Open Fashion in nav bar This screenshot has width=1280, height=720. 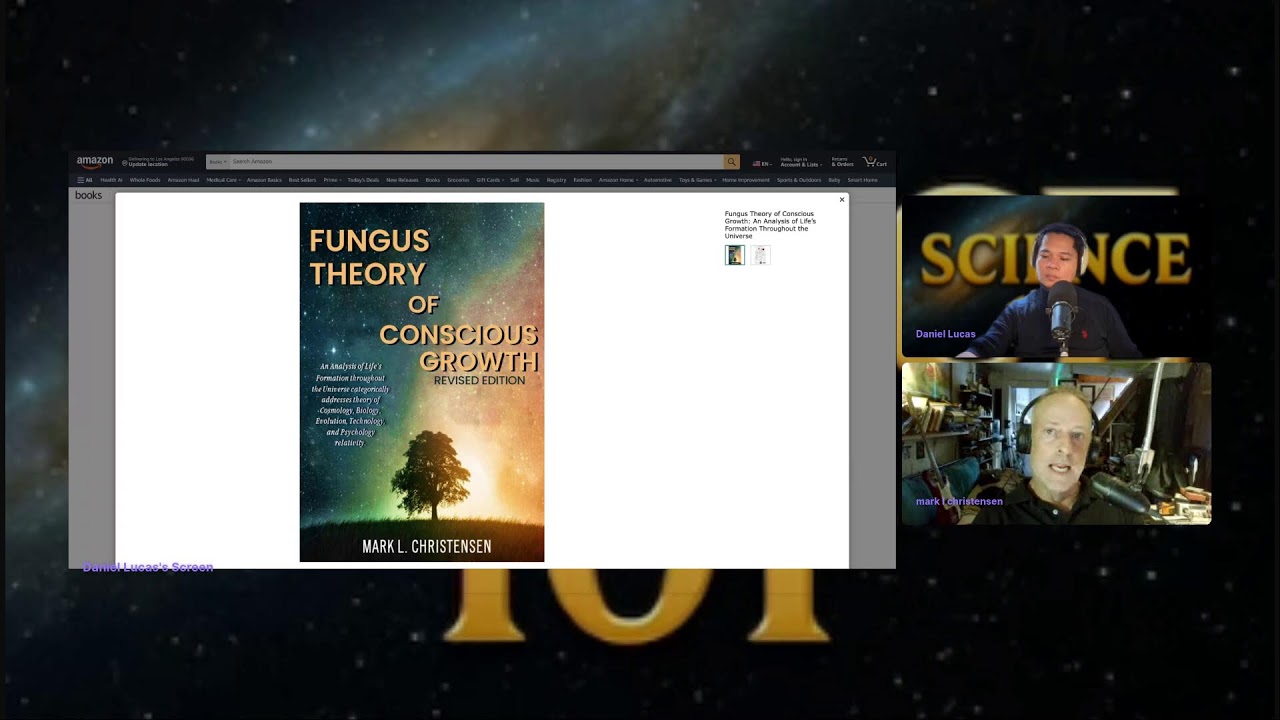pyautogui.click(x=582, y=180)
